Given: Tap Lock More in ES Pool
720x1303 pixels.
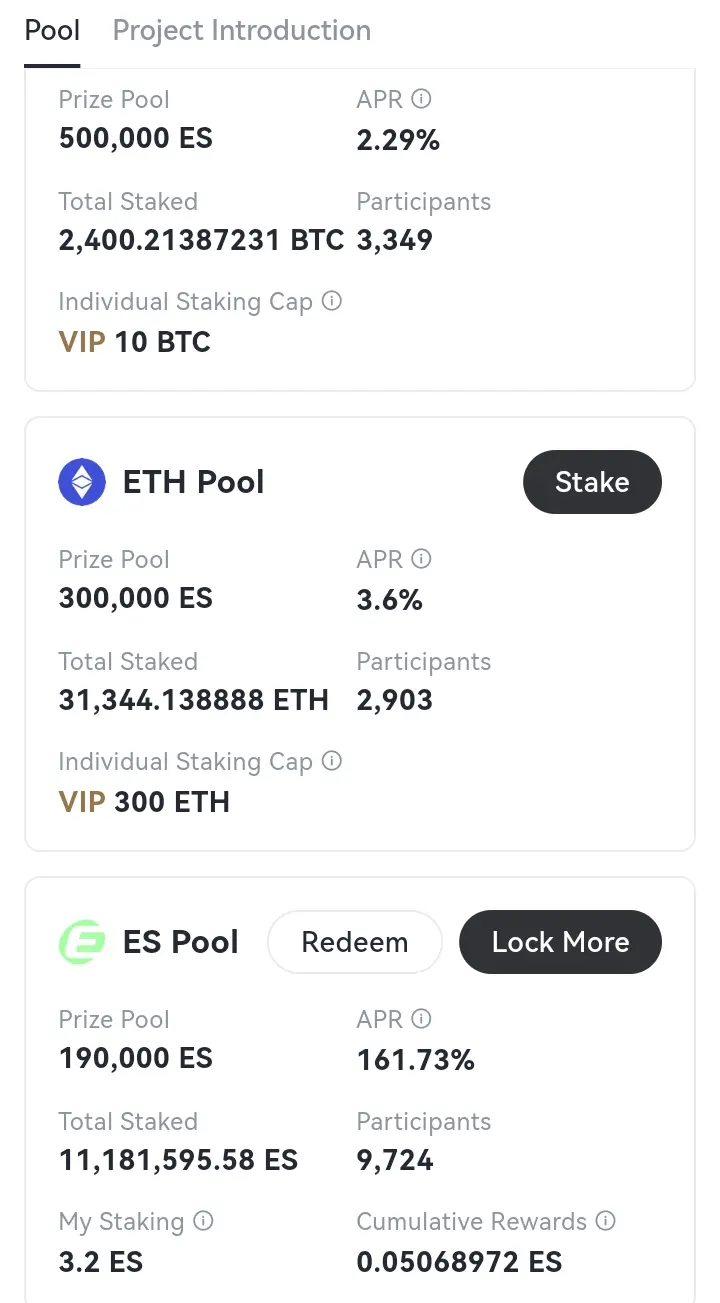Looking at the screenshot, I should tap(560, 942).
